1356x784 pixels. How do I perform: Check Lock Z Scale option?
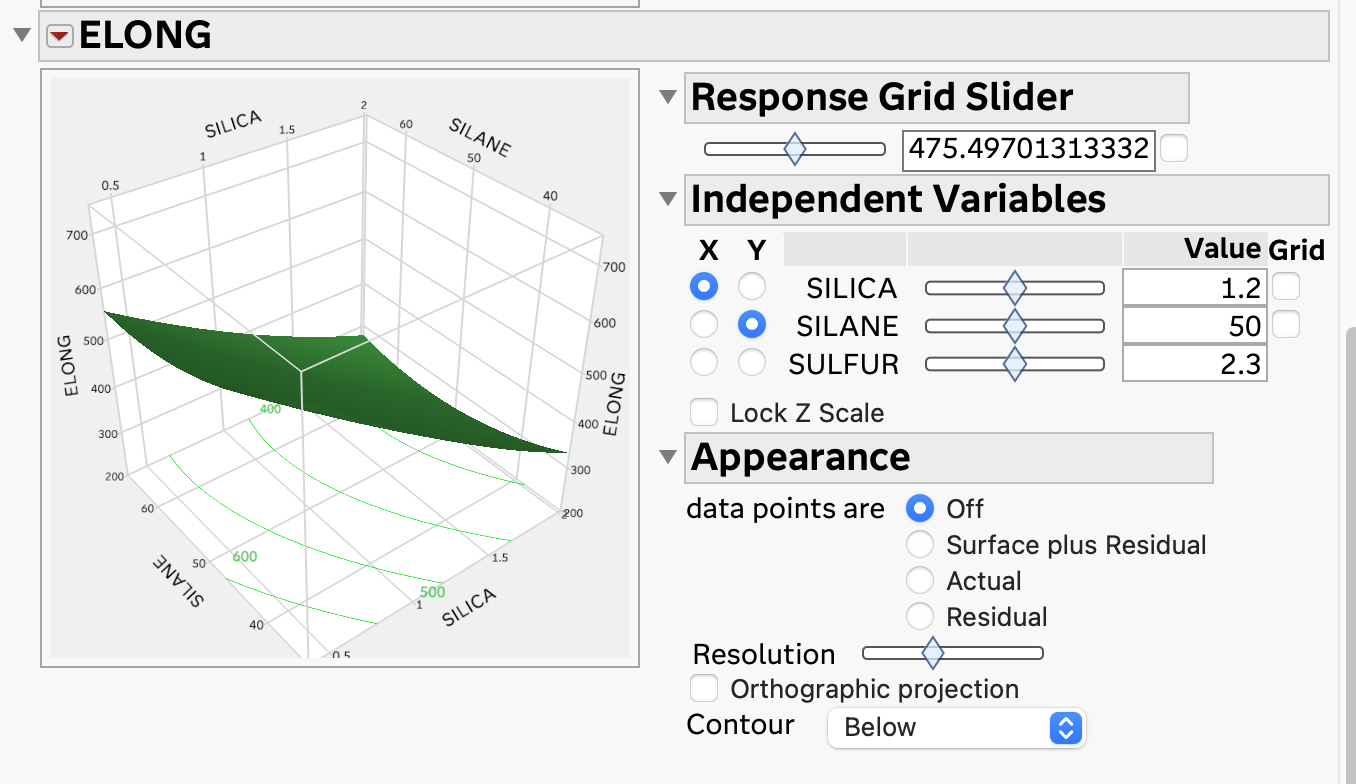click(x=704, y=412)
